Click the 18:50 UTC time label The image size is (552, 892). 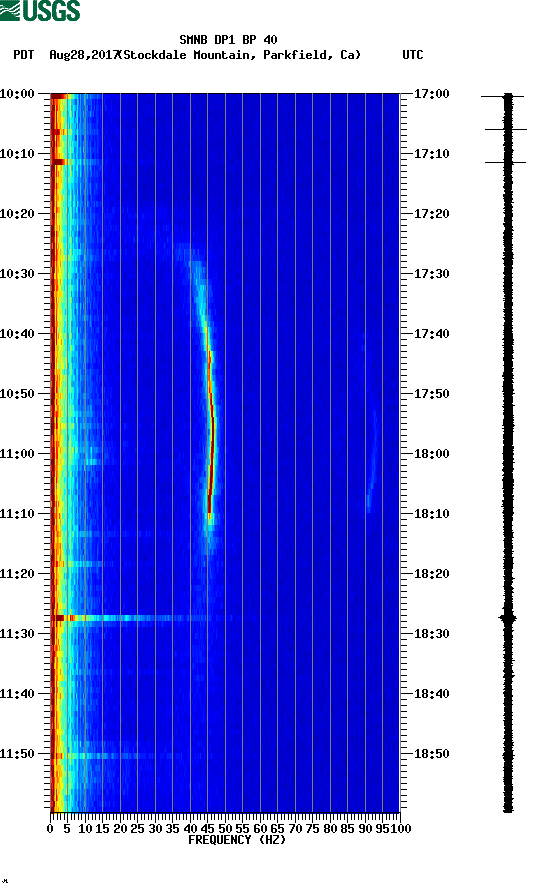[x=431, y=754]
